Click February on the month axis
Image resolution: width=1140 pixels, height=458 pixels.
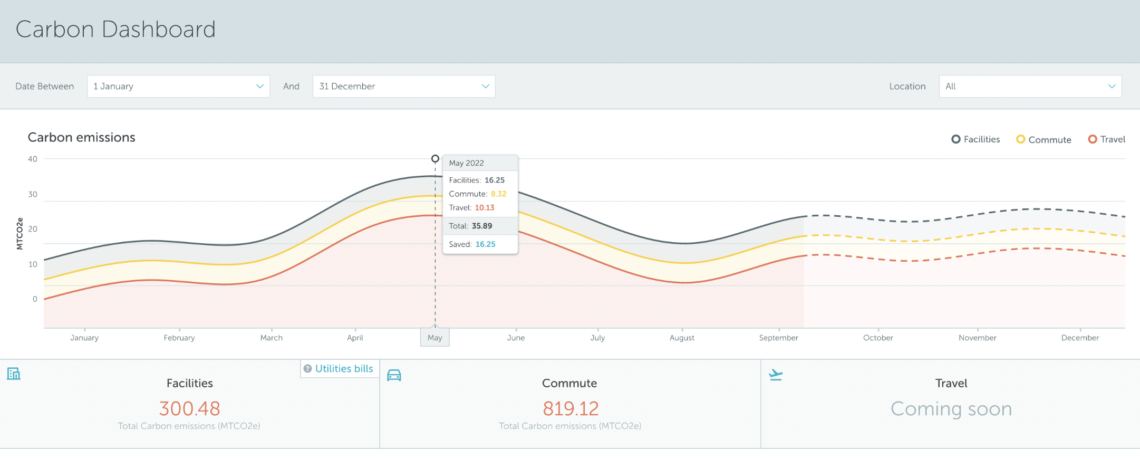[179, 338]
